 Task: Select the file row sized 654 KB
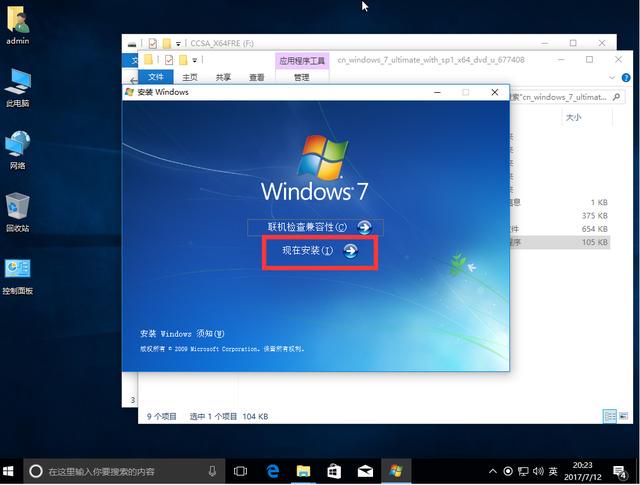pyautogui.click(x=559, y=229)
